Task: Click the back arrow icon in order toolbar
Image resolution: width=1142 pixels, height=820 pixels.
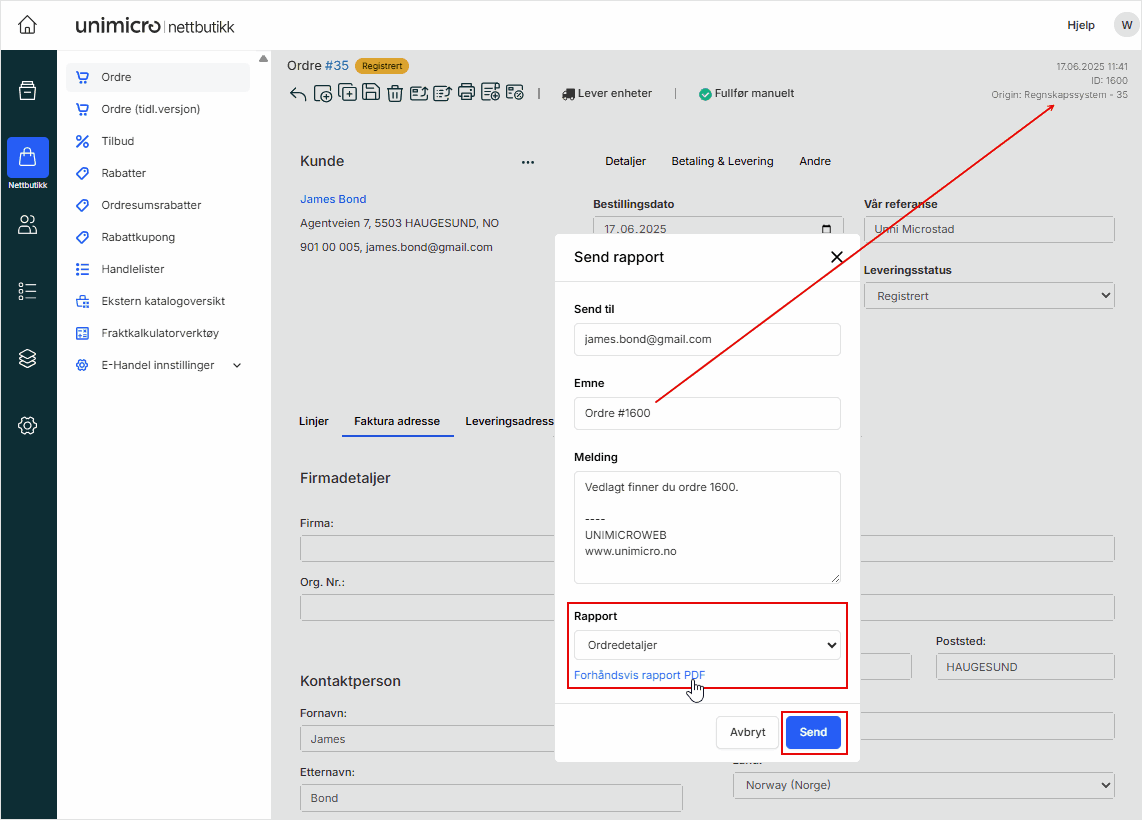Action: (298, 94)
